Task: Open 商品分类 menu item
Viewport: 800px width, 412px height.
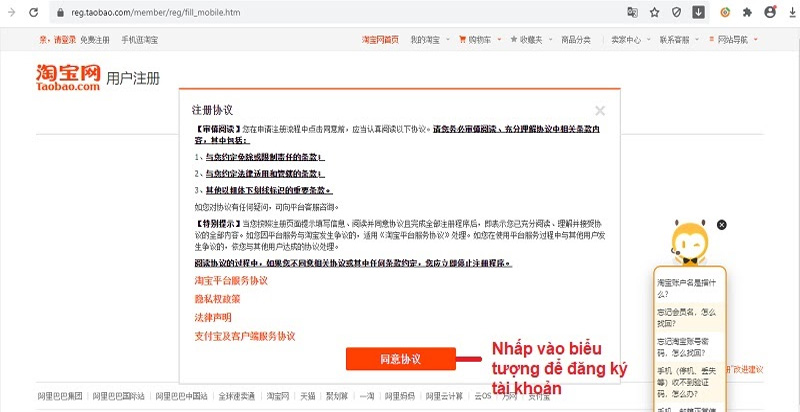Action: pos(576,40)
